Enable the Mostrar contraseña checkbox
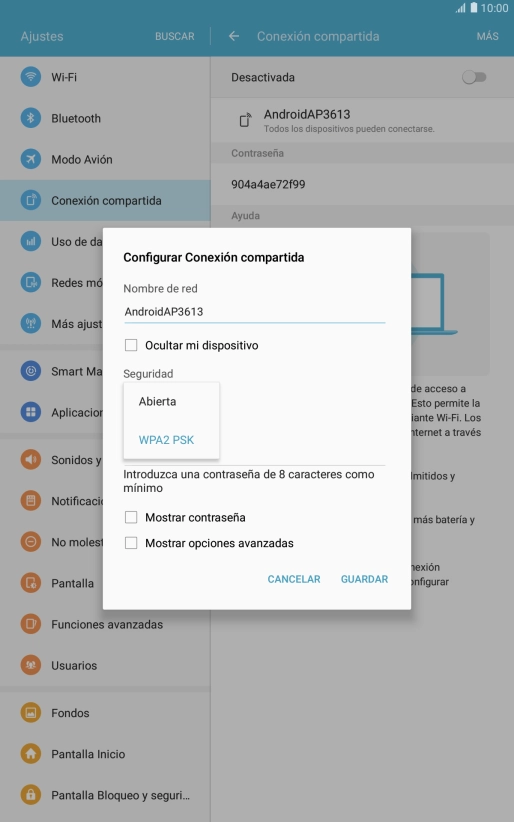The height and width of the screenshot is (822, 514). pyautogui.click(x=131, y=517)
